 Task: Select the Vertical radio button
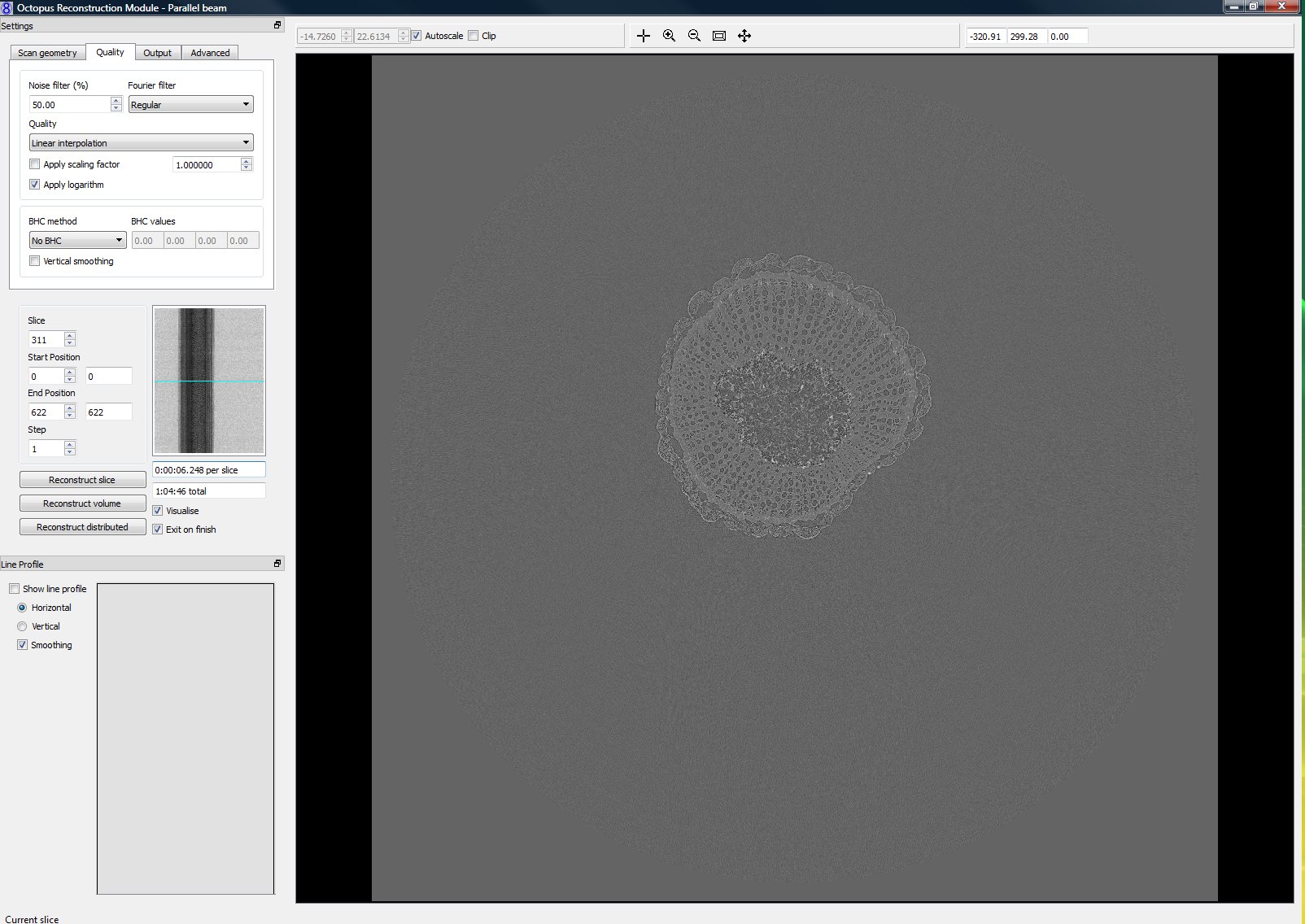pyautogui.click(x=22, y=626)
